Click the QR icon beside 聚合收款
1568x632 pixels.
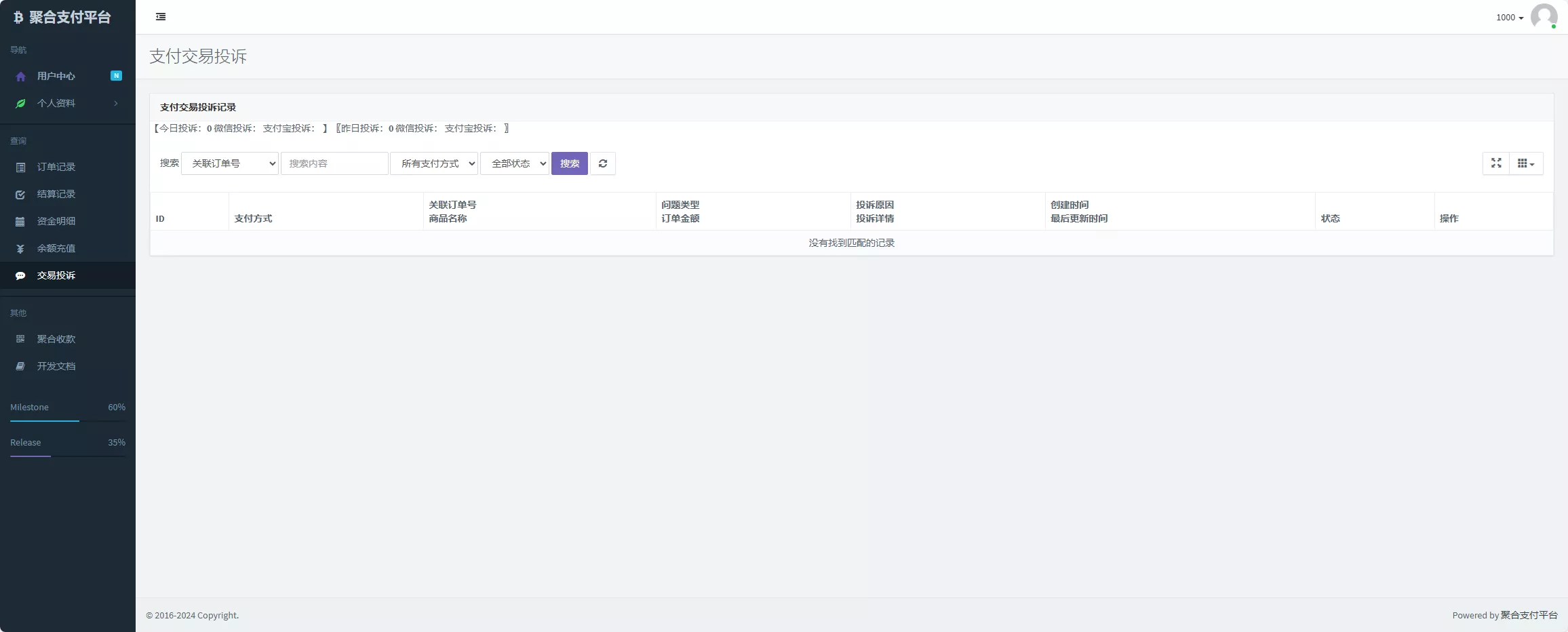pyautogui.click(x=20, y=339)
